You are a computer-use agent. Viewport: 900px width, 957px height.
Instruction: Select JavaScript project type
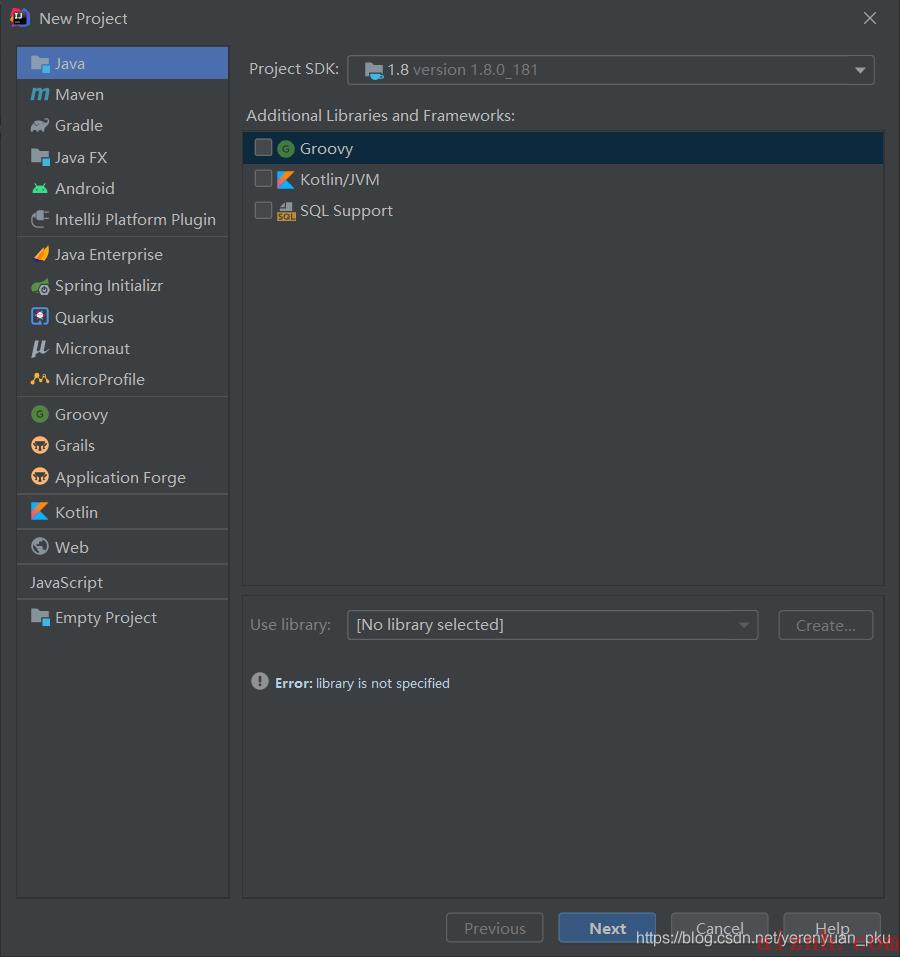123,582
